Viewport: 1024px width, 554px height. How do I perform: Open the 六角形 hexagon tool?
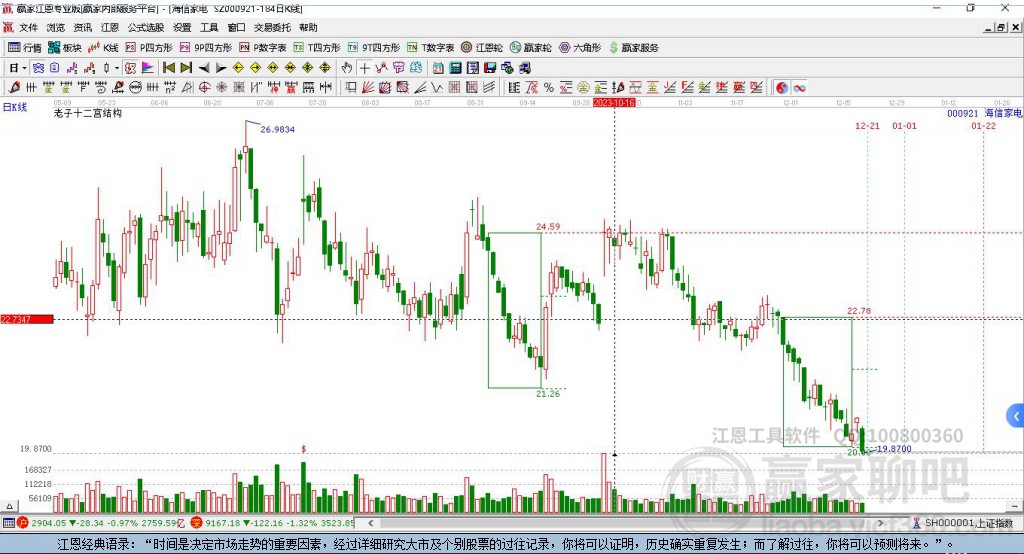(580, 48)
